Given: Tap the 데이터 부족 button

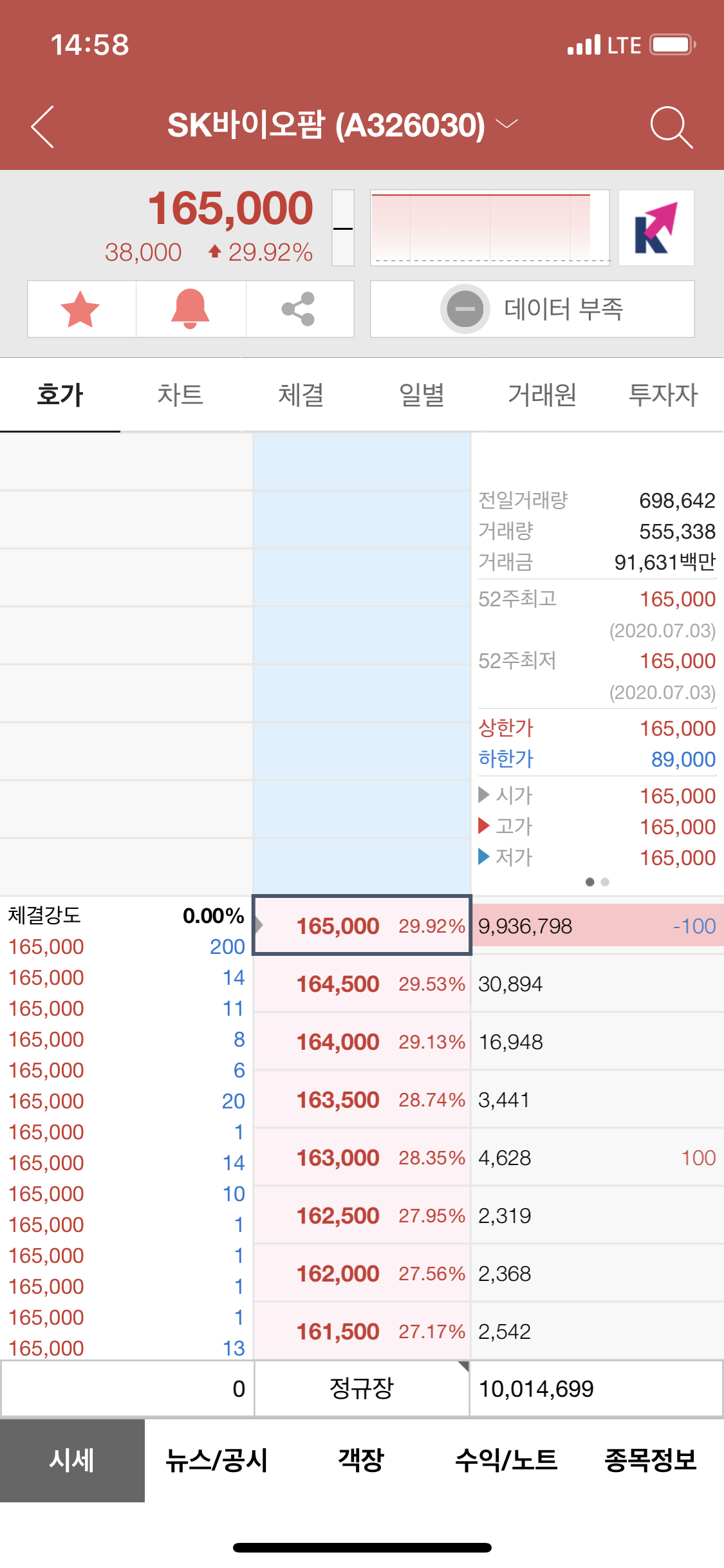Looking at the screenshot, I should [532, 309].
